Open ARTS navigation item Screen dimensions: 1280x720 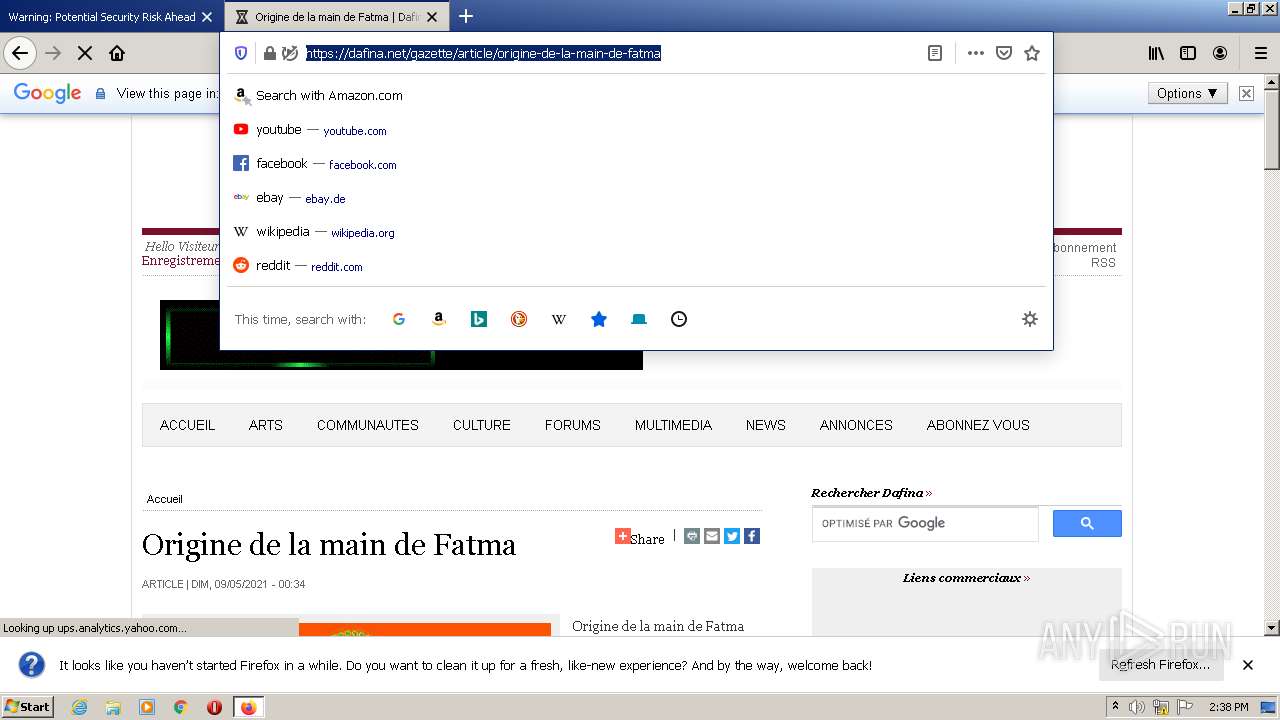pos(266,425)
